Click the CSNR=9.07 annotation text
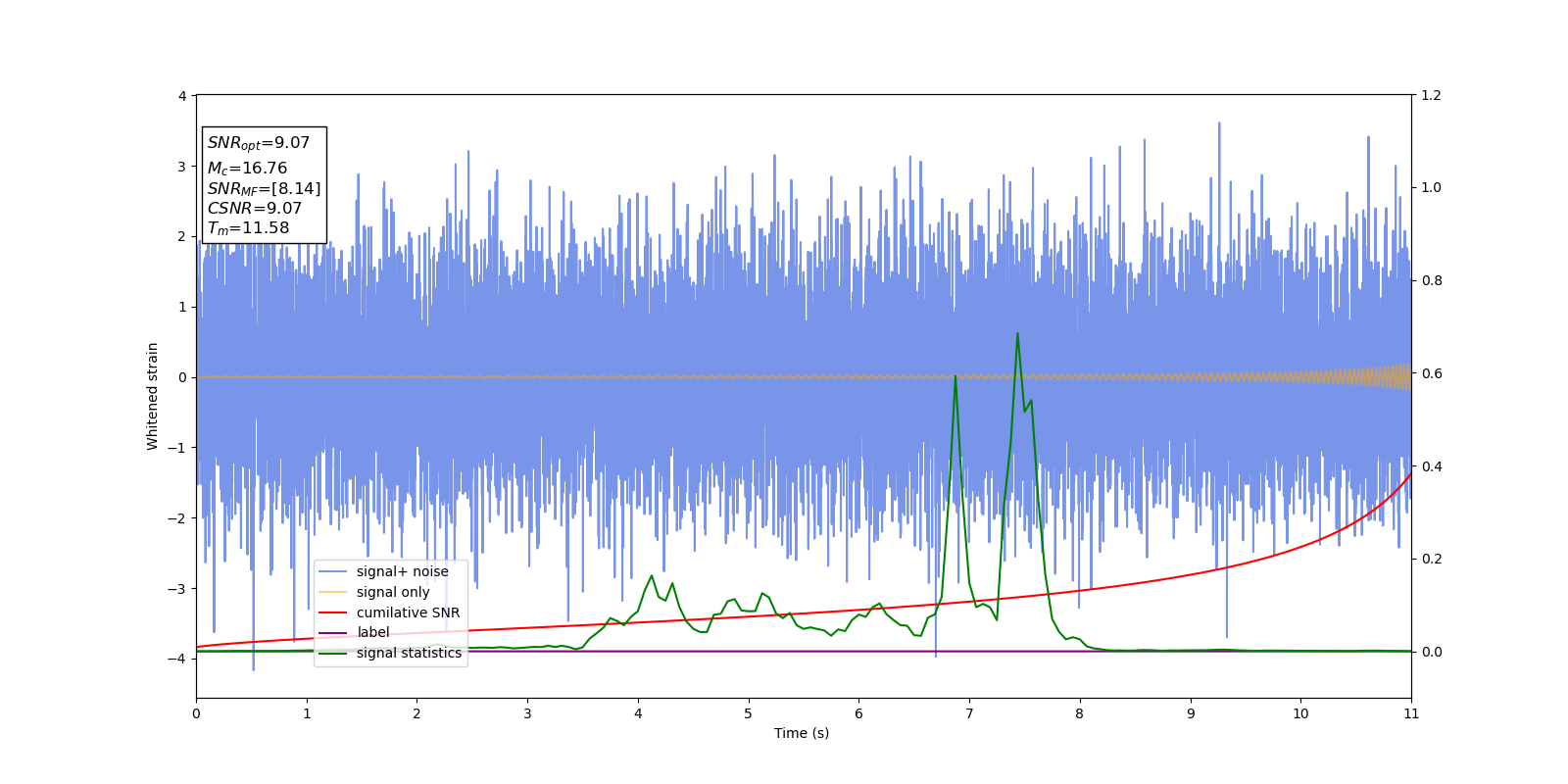 click(255, 209)
